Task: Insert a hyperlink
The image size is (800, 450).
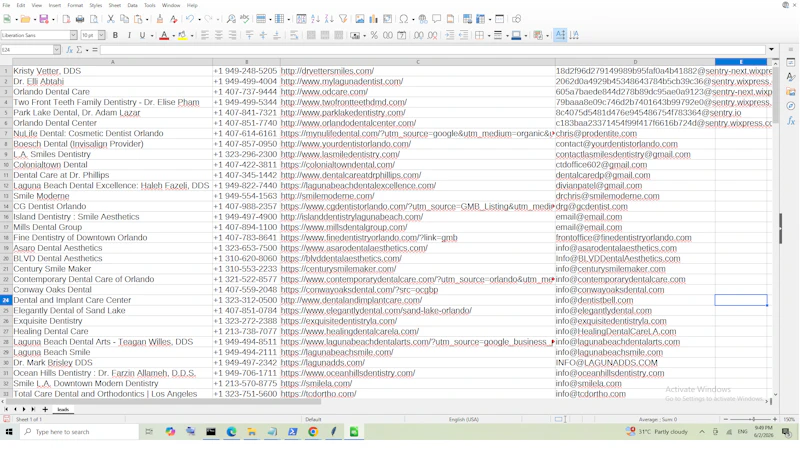Action: [423, 19]
